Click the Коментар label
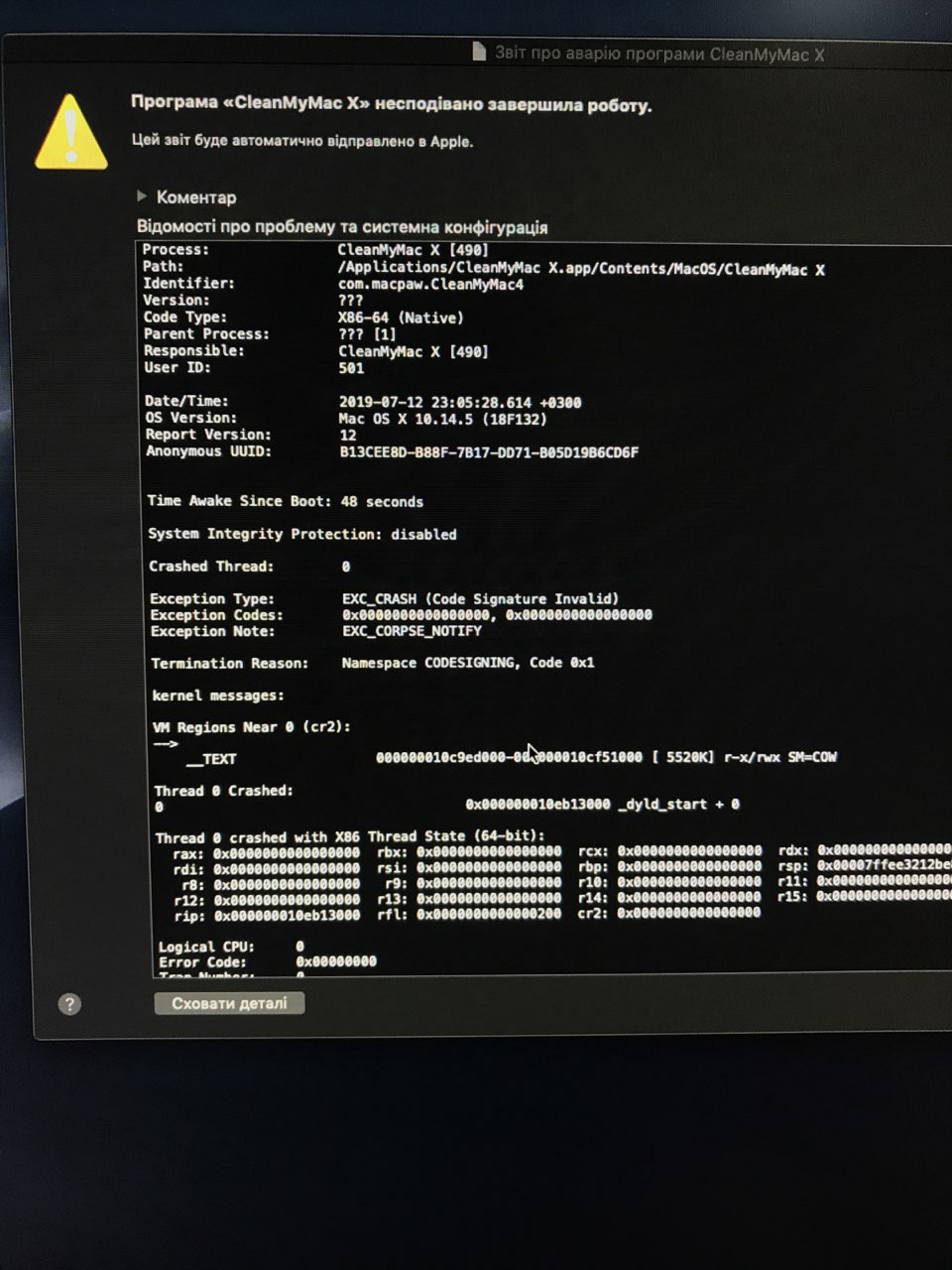Image resolution: width=952 pixels, height=1270 pixels. [196, 197]
